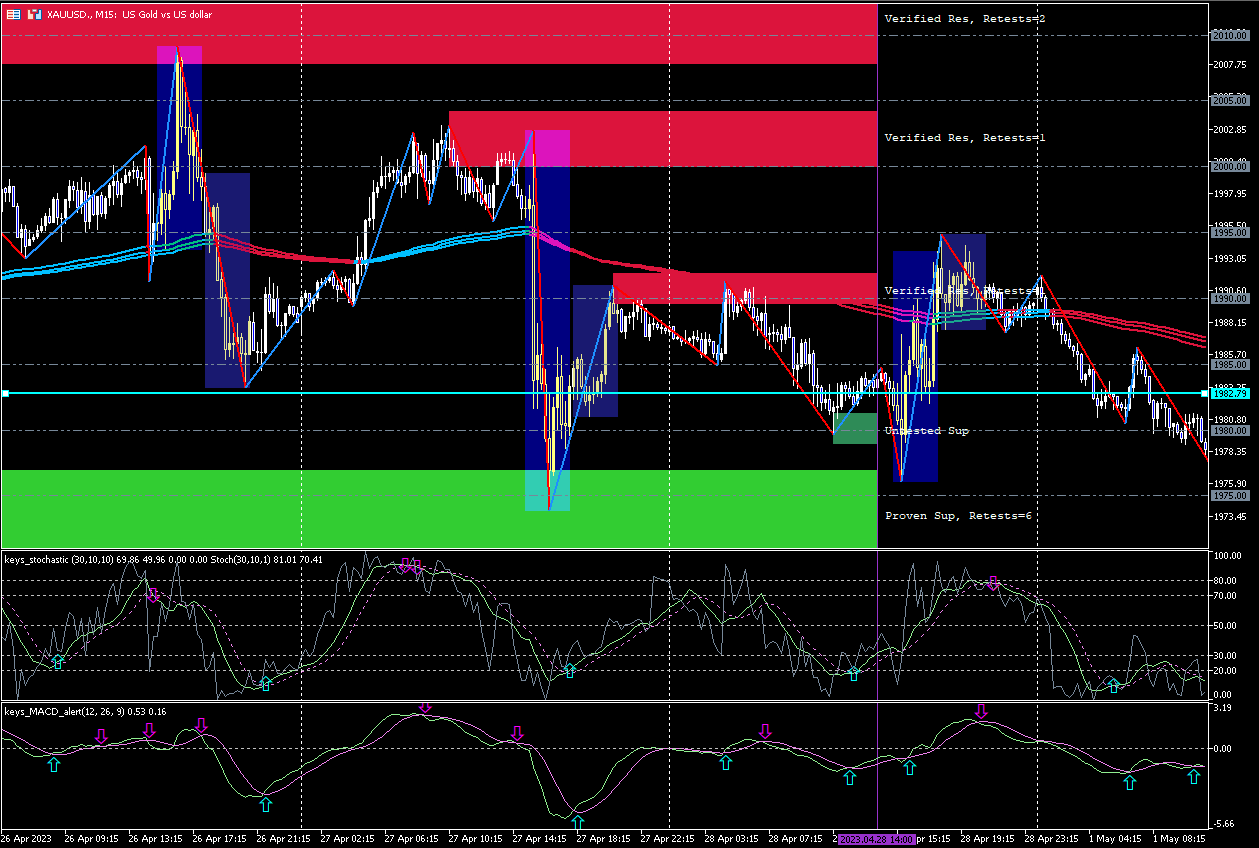This screenshot has width=1259, height=848.
Task: Click the rightmost cyan up arrow in stochastic panel
Action: coord(1114,686)
